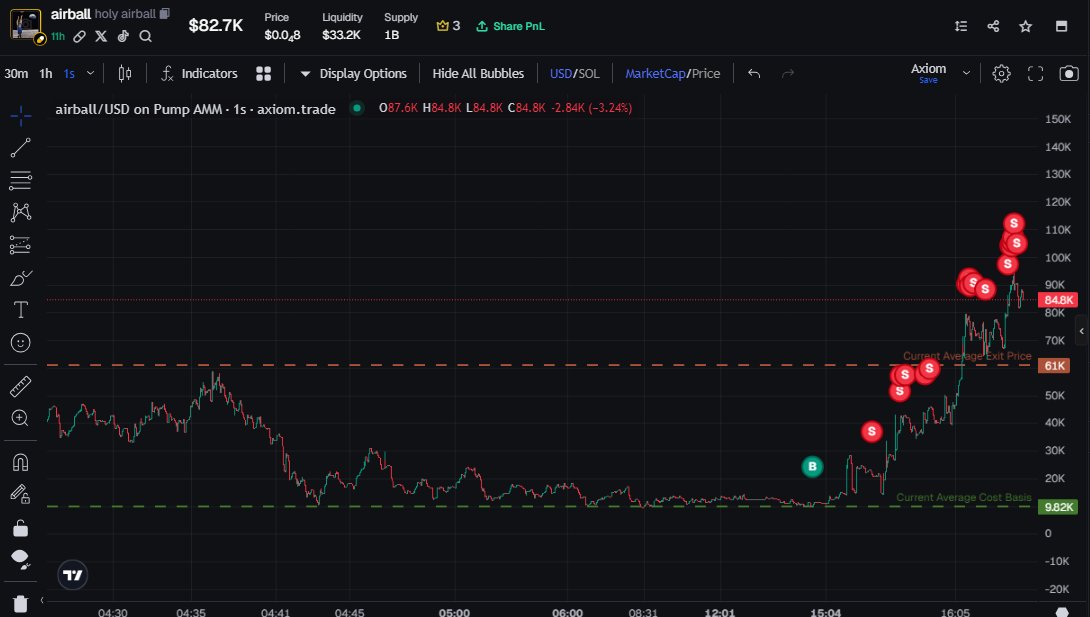Click the airball token avatar image

[26, 25]
